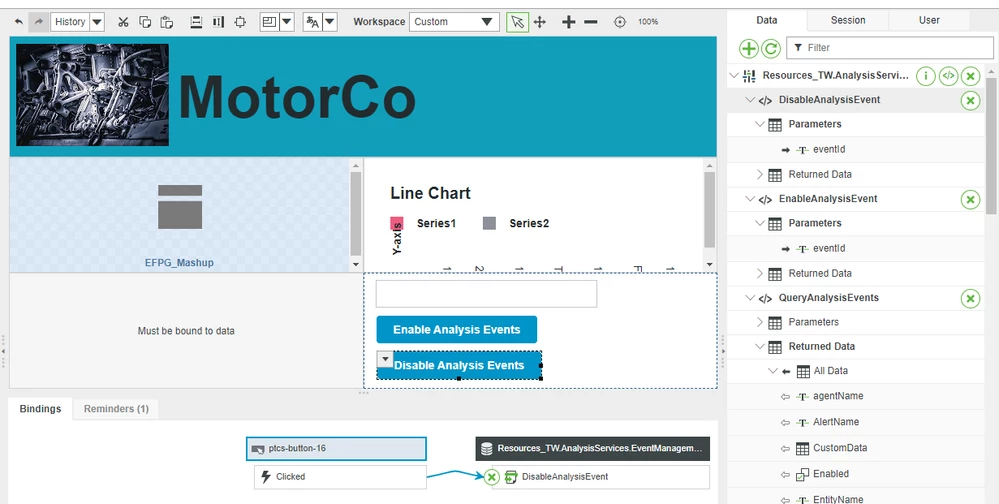Expand Returned Data under DisableAnalysisEvent
This screenshot has height=504, width=999.
[x=759, y=174]
